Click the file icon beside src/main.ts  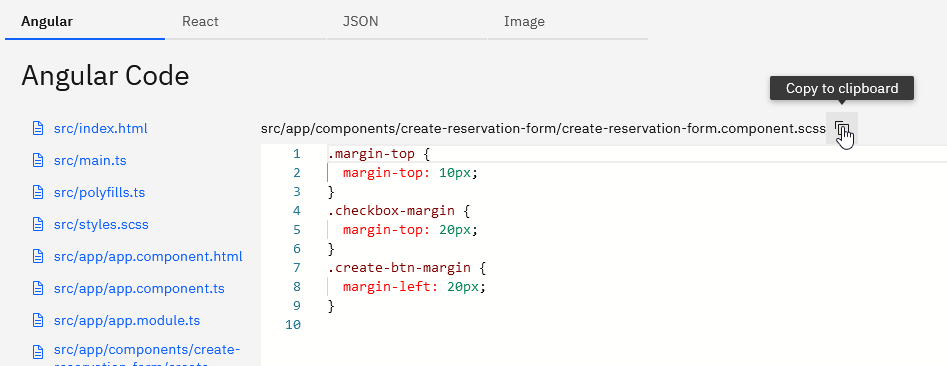[38, 161]
